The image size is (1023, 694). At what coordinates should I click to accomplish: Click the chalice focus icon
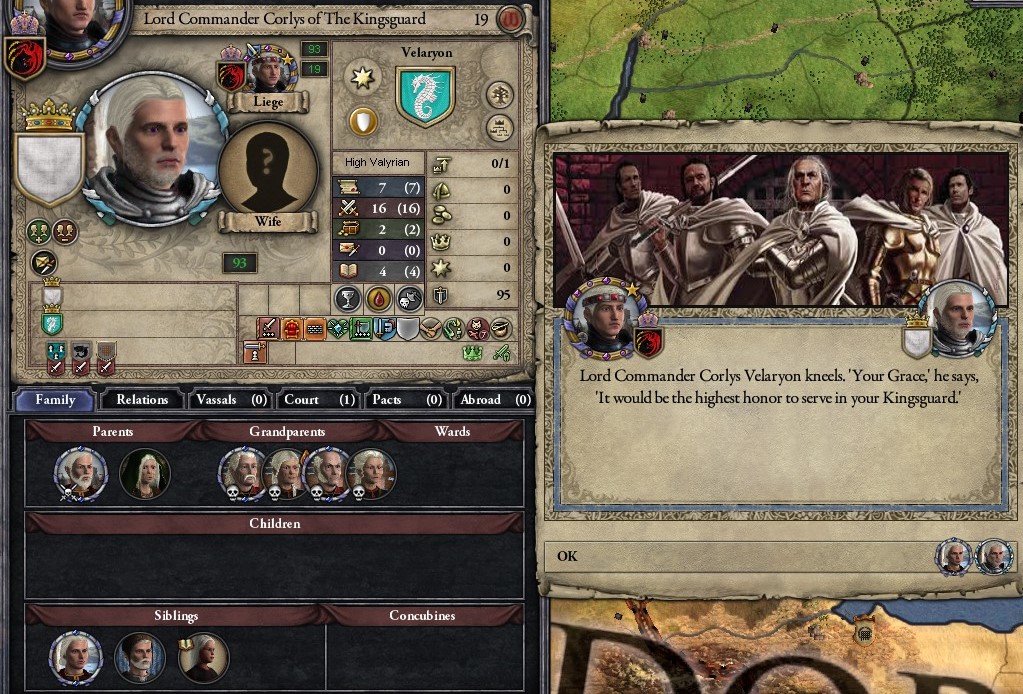coord(348,299)
